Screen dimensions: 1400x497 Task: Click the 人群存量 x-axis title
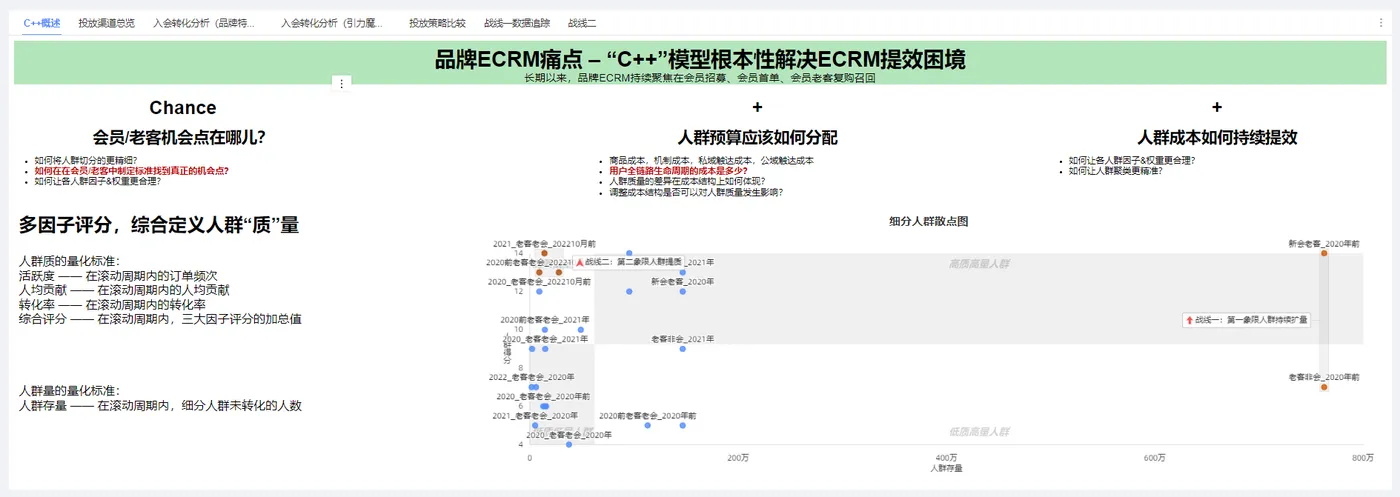(946, 468)
